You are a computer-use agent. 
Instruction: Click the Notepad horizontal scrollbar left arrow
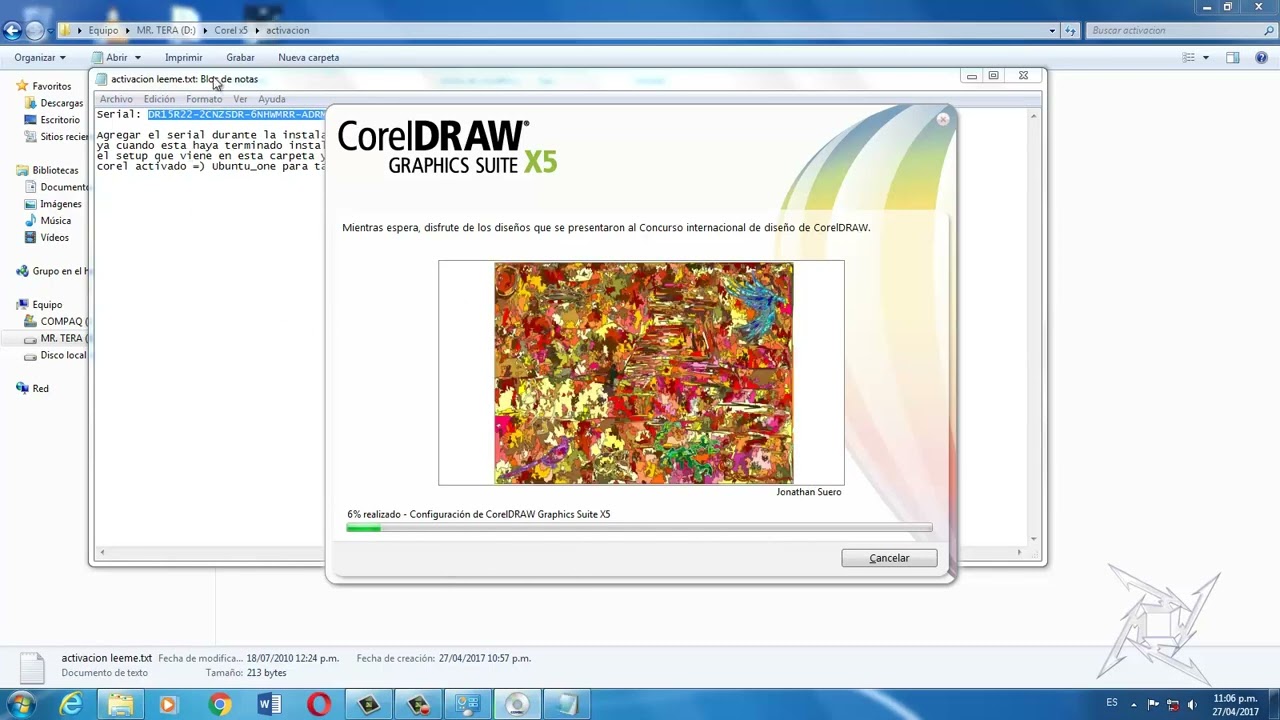pos(102,552)
